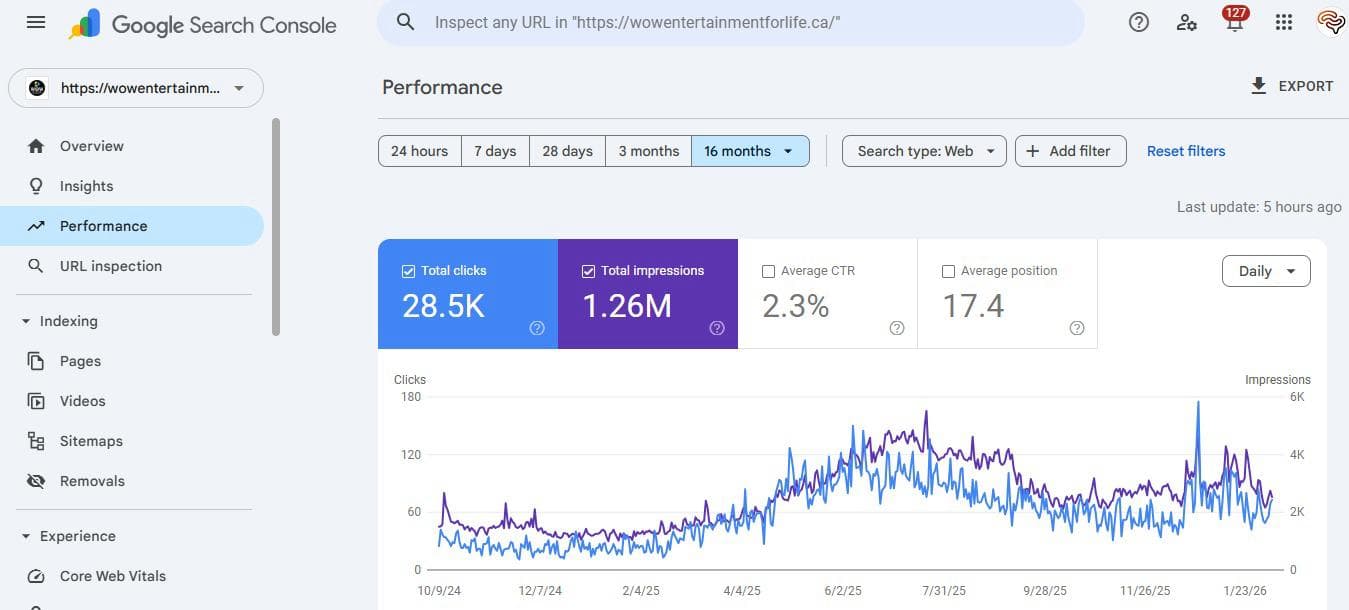Select the Insights sidebar item
This screenshot has height=610, width=1349.
[x=86, y=185]
